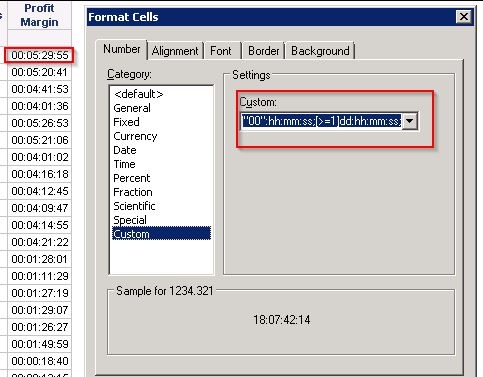Select cell 00:01:29:07
The width and height of the screenshot is (483, 377).
point(39,310)
